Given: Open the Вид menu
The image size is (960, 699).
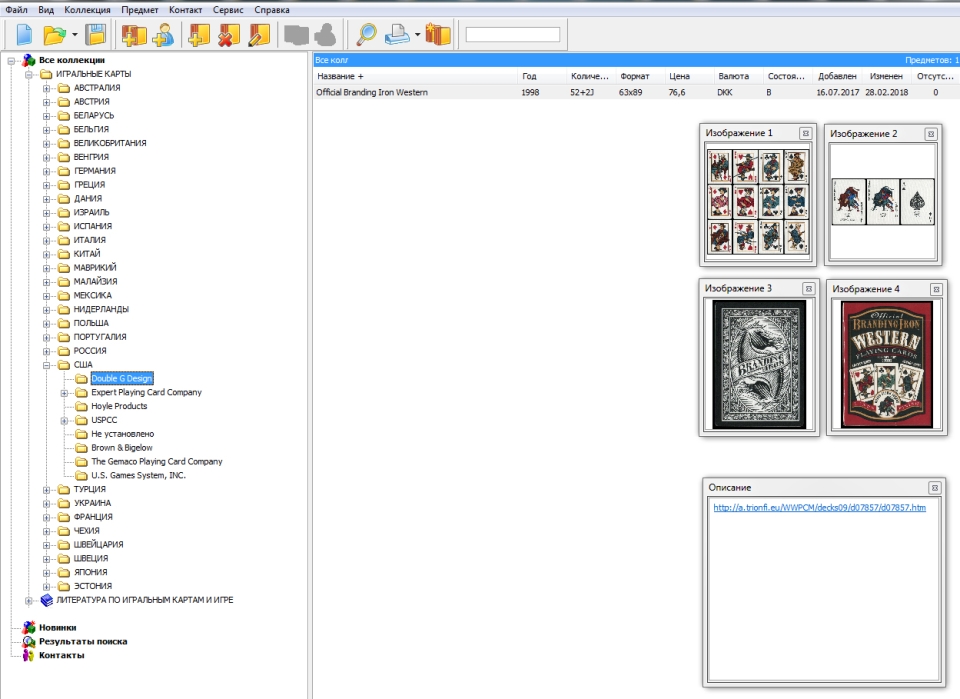Looking at the screenshot, I should tap(46, 10).
